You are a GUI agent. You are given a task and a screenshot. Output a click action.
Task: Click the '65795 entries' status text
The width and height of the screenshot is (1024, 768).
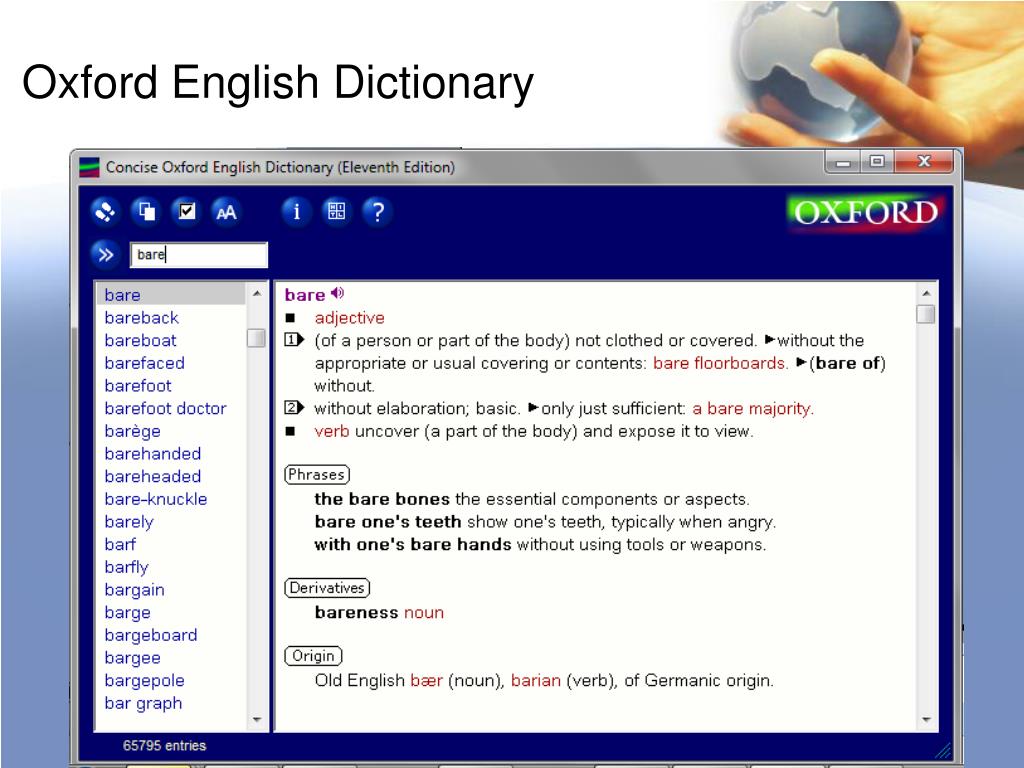[165, 746]
